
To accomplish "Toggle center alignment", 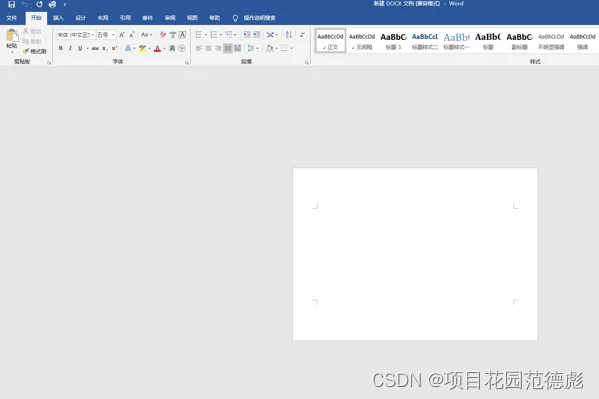I will coord(208,48).
